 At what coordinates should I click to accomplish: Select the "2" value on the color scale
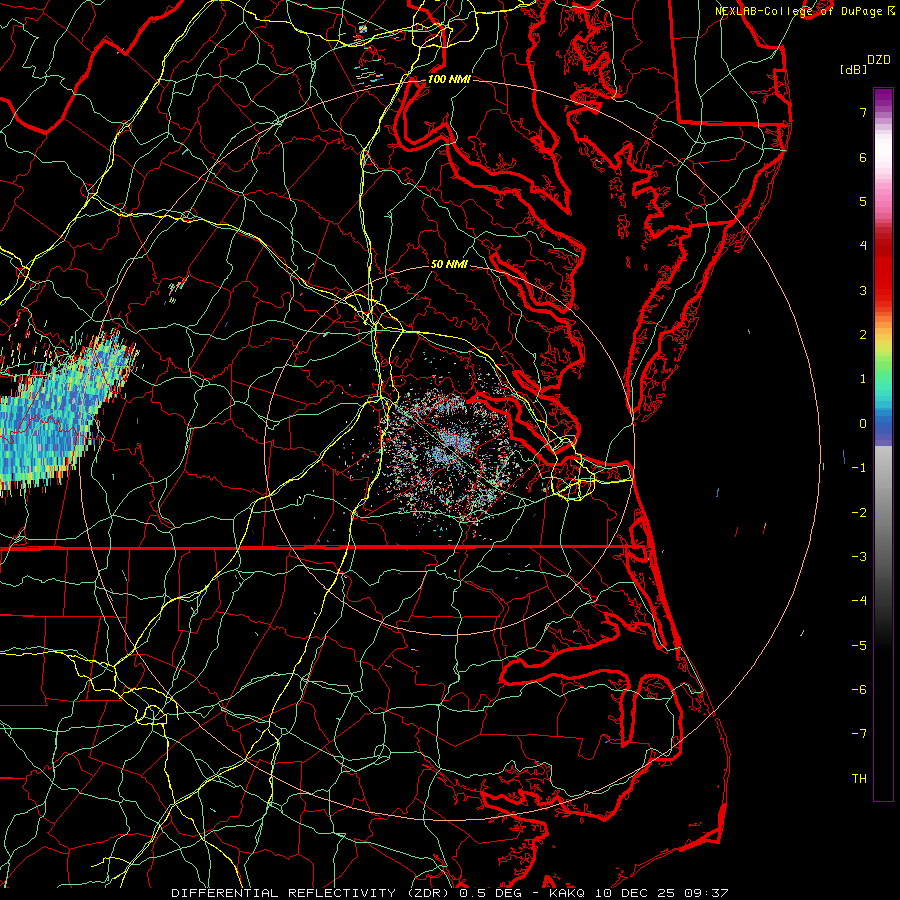863,335
